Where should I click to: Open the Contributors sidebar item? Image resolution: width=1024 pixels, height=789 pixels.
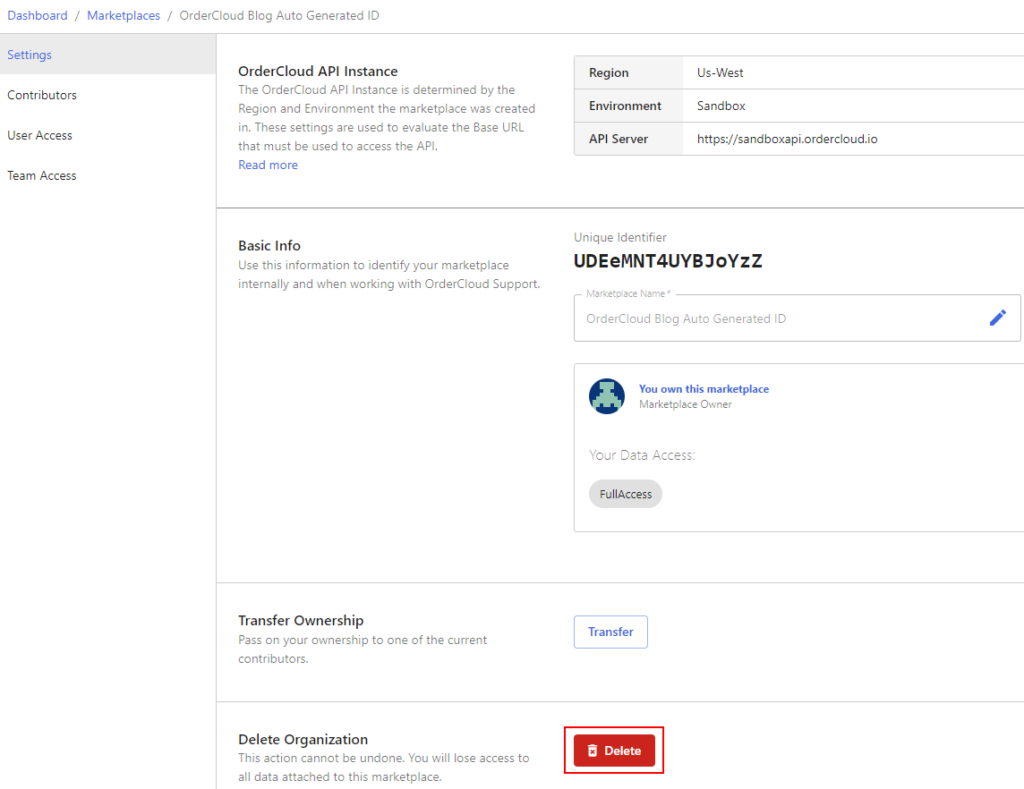[108, 95]
